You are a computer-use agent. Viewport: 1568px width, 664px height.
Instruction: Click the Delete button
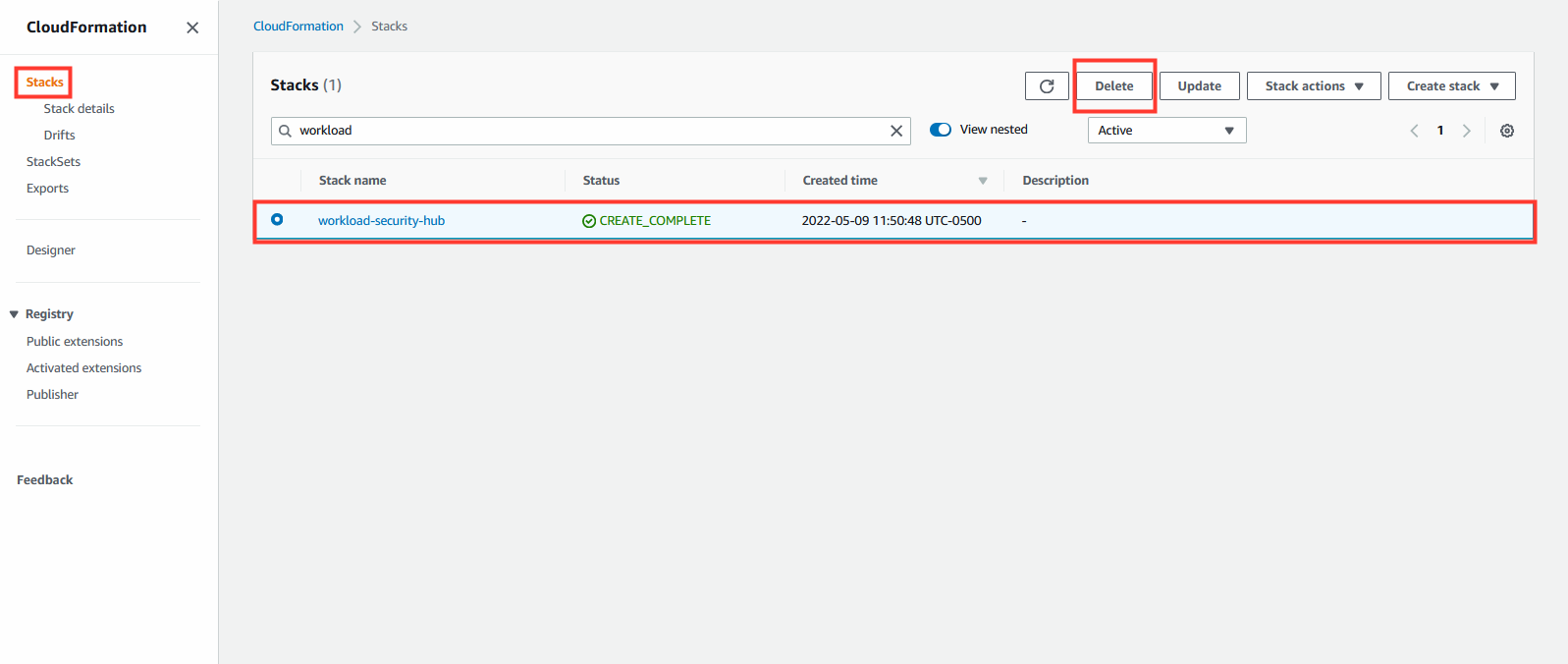pos(1114,86)
